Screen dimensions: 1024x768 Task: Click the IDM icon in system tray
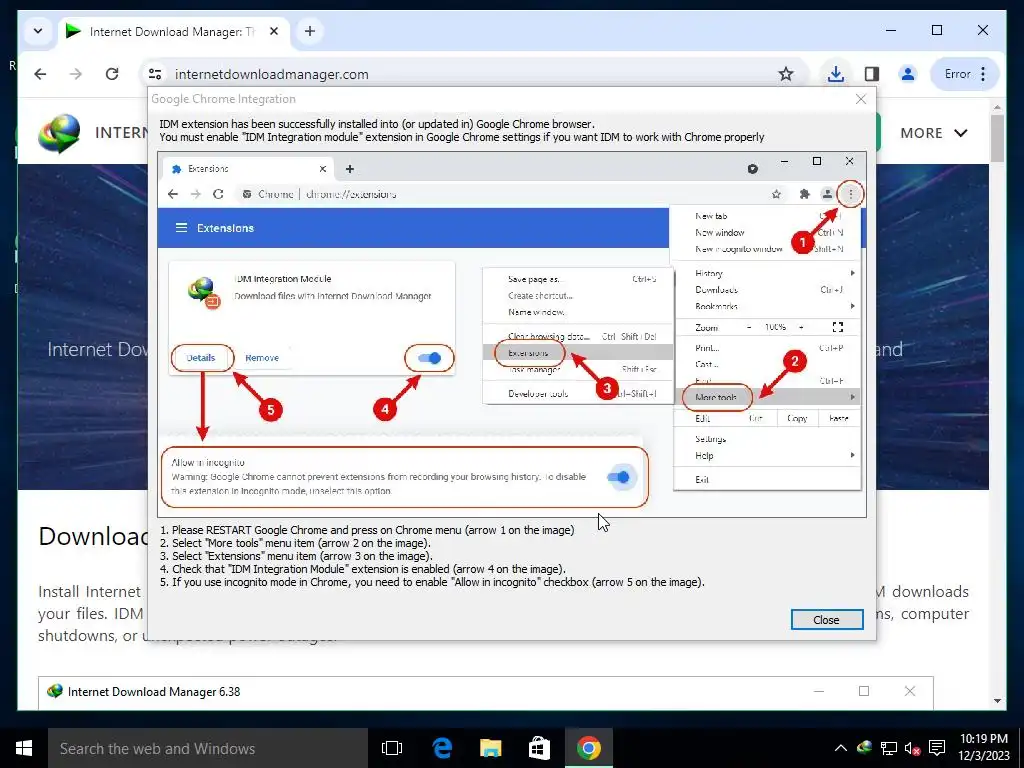point(865,748)
